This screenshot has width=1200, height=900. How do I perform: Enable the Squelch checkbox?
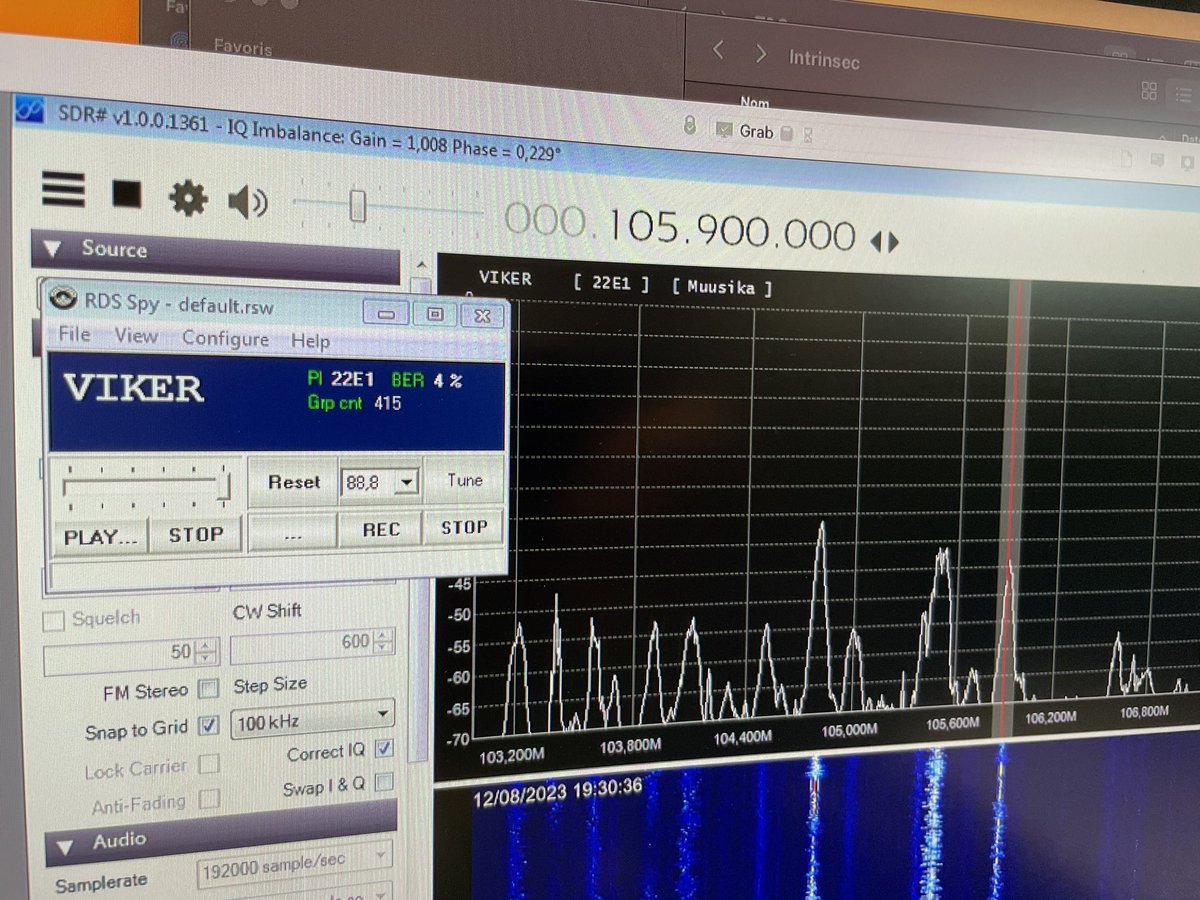click(x=55, y=621)
